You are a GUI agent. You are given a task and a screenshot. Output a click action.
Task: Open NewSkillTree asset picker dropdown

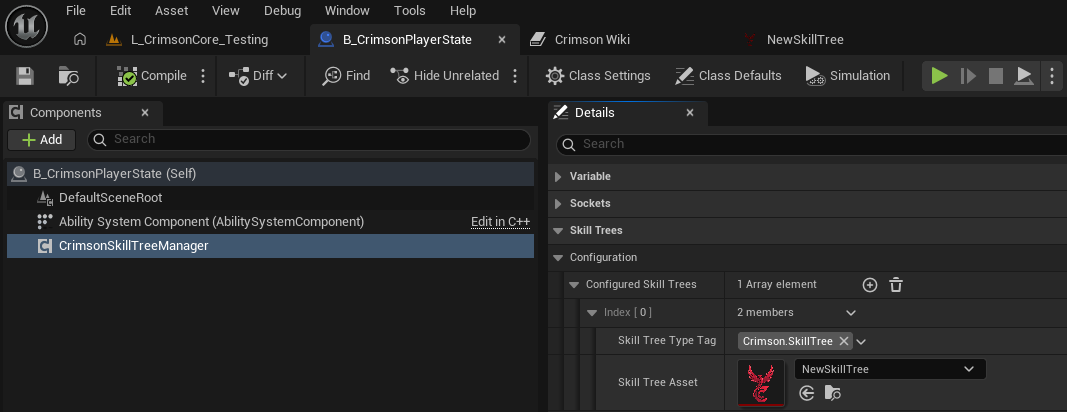coord(890,369)
